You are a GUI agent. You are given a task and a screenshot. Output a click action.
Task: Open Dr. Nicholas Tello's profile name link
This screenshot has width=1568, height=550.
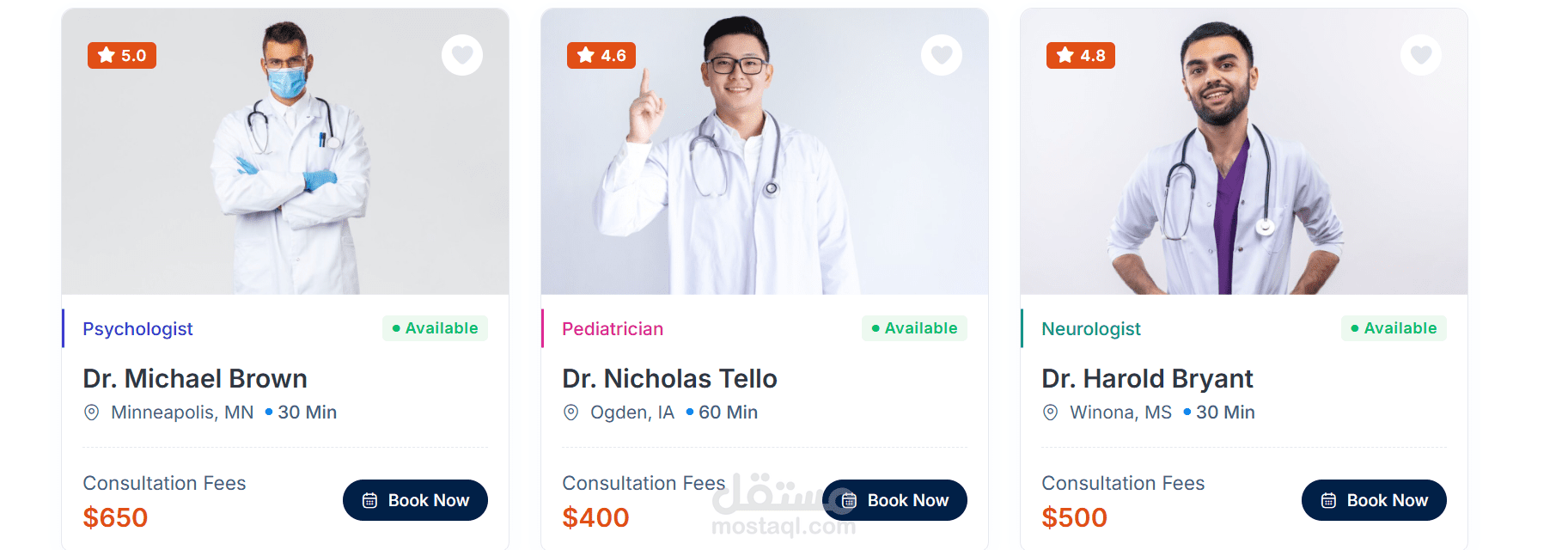point(669,378)
